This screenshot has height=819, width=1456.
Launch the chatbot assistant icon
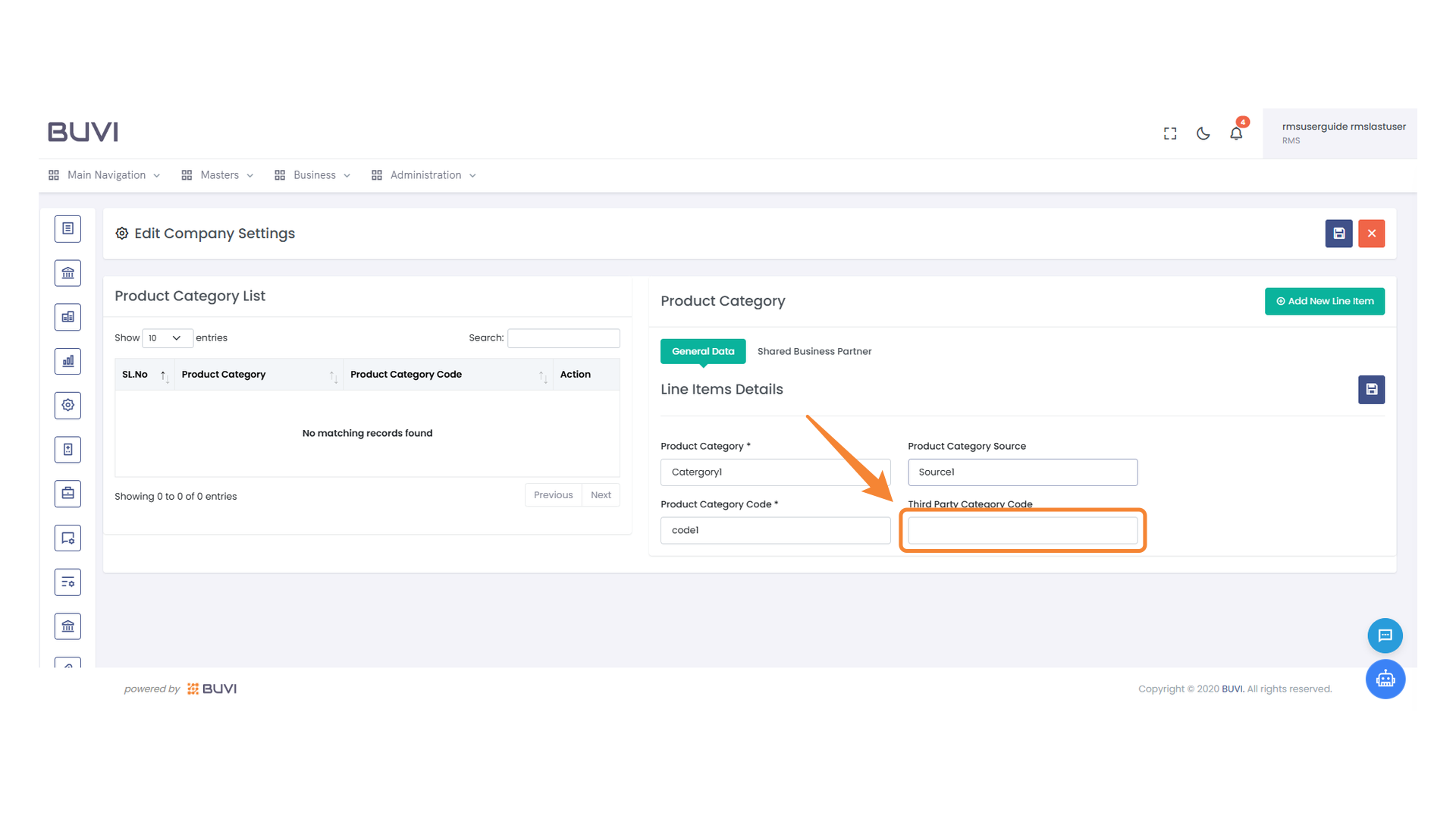click(1385, 679)
